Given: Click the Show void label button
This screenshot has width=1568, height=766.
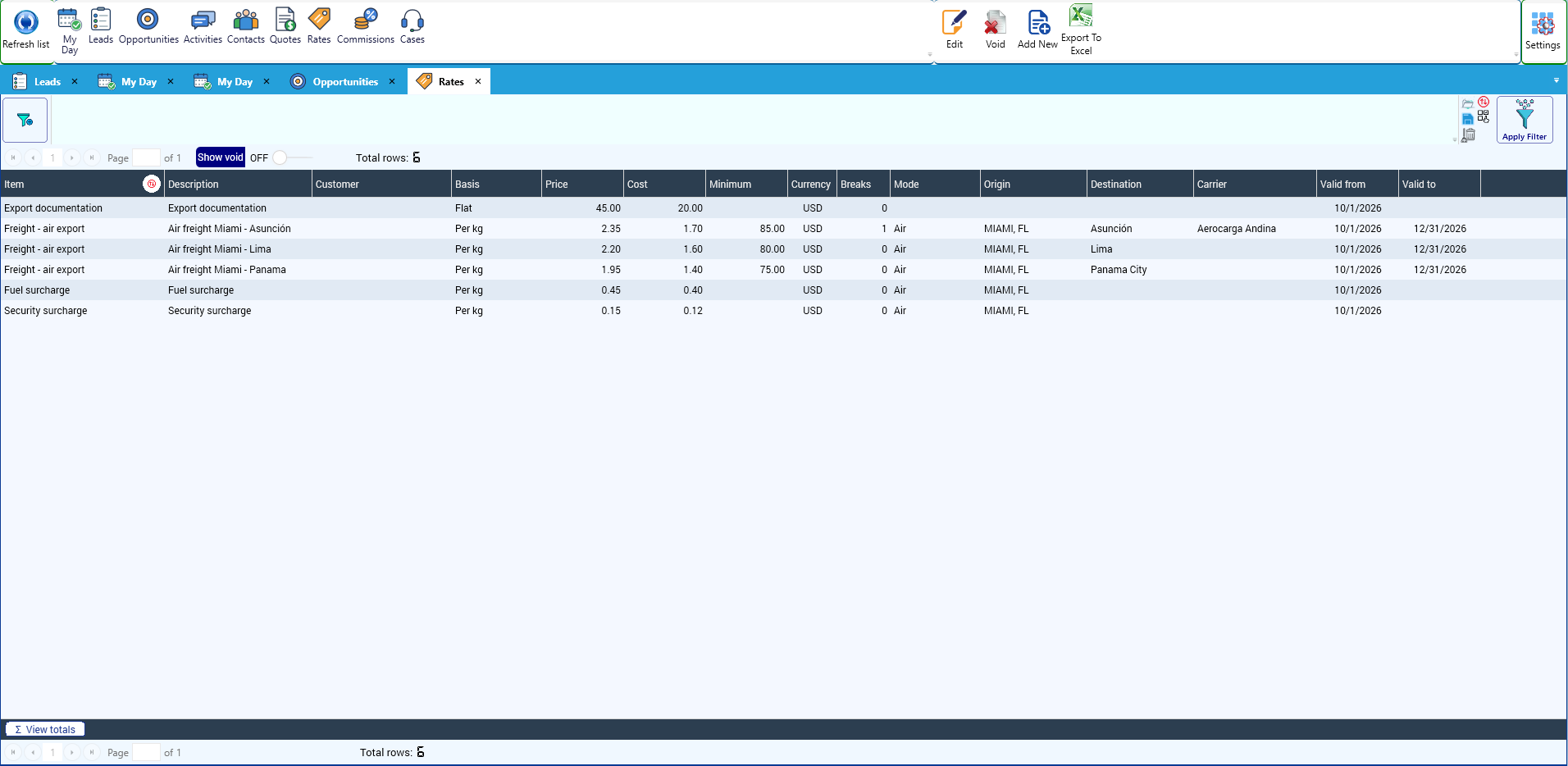Looking at the screenshot, I should (221, 157).
